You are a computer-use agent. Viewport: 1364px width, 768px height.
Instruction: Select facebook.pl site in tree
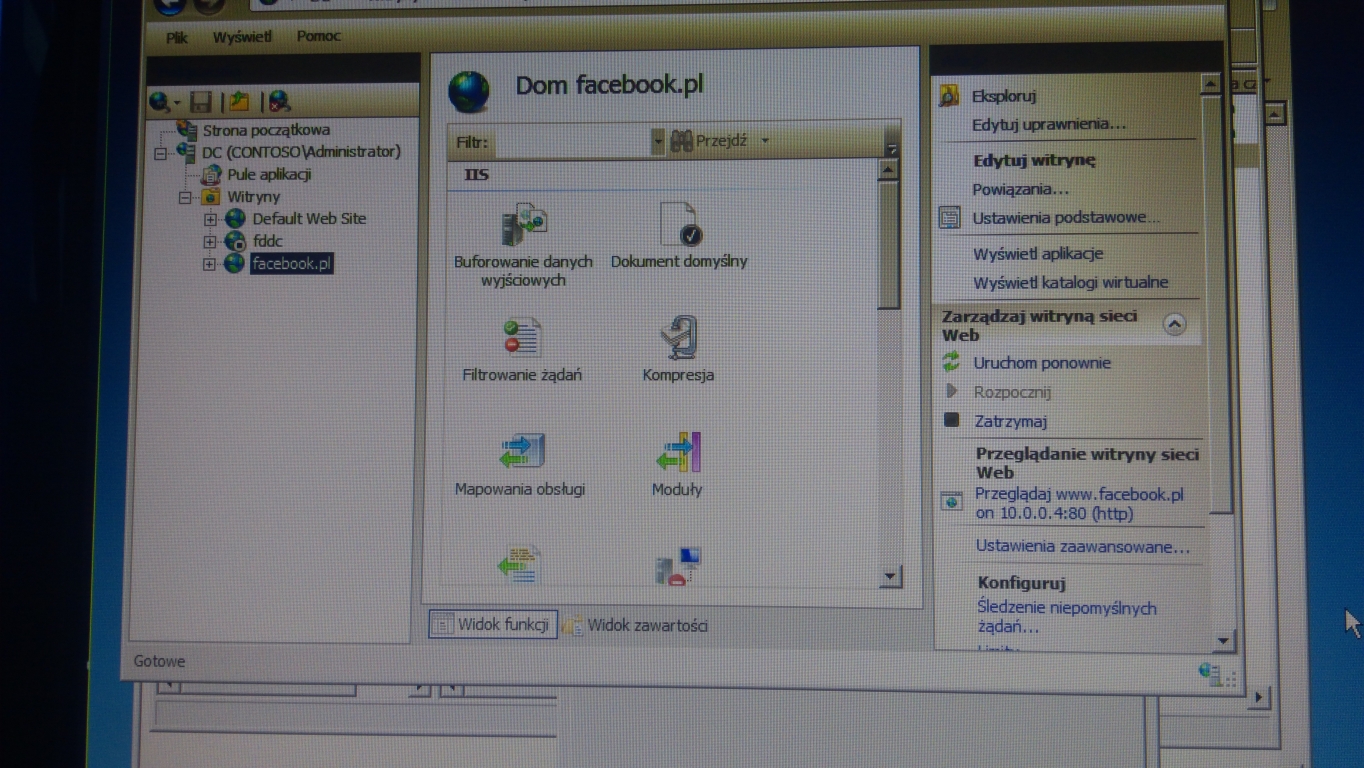click(x=291, y=264)
